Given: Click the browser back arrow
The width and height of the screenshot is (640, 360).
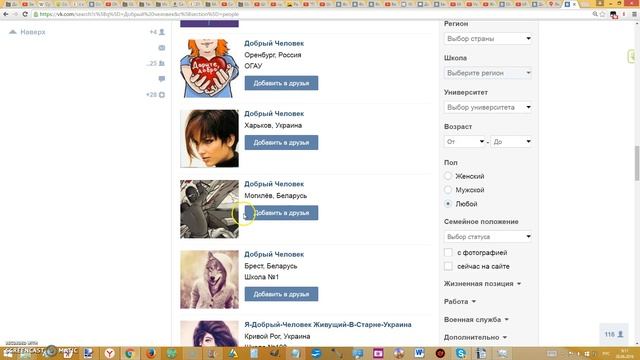Looking at the screenshot, I should (6, 14).
